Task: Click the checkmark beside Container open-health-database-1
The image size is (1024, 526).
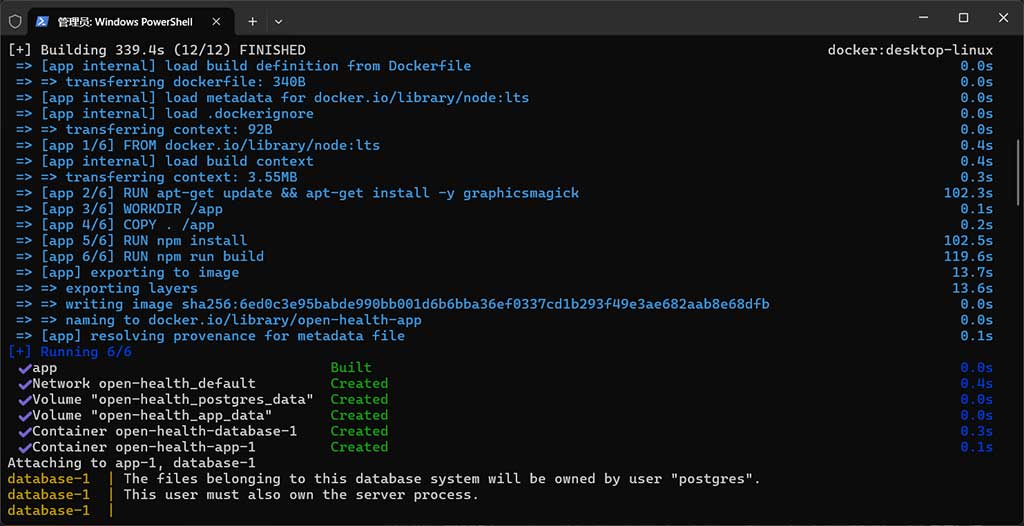Action: [25, 431]
